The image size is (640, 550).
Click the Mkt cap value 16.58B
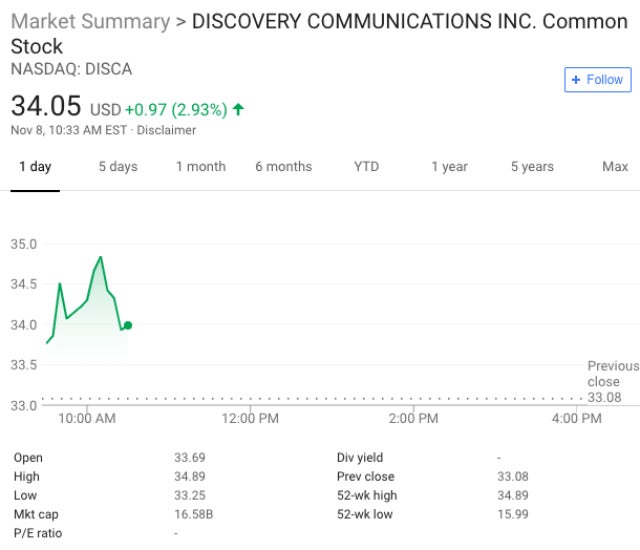[193, 514]
